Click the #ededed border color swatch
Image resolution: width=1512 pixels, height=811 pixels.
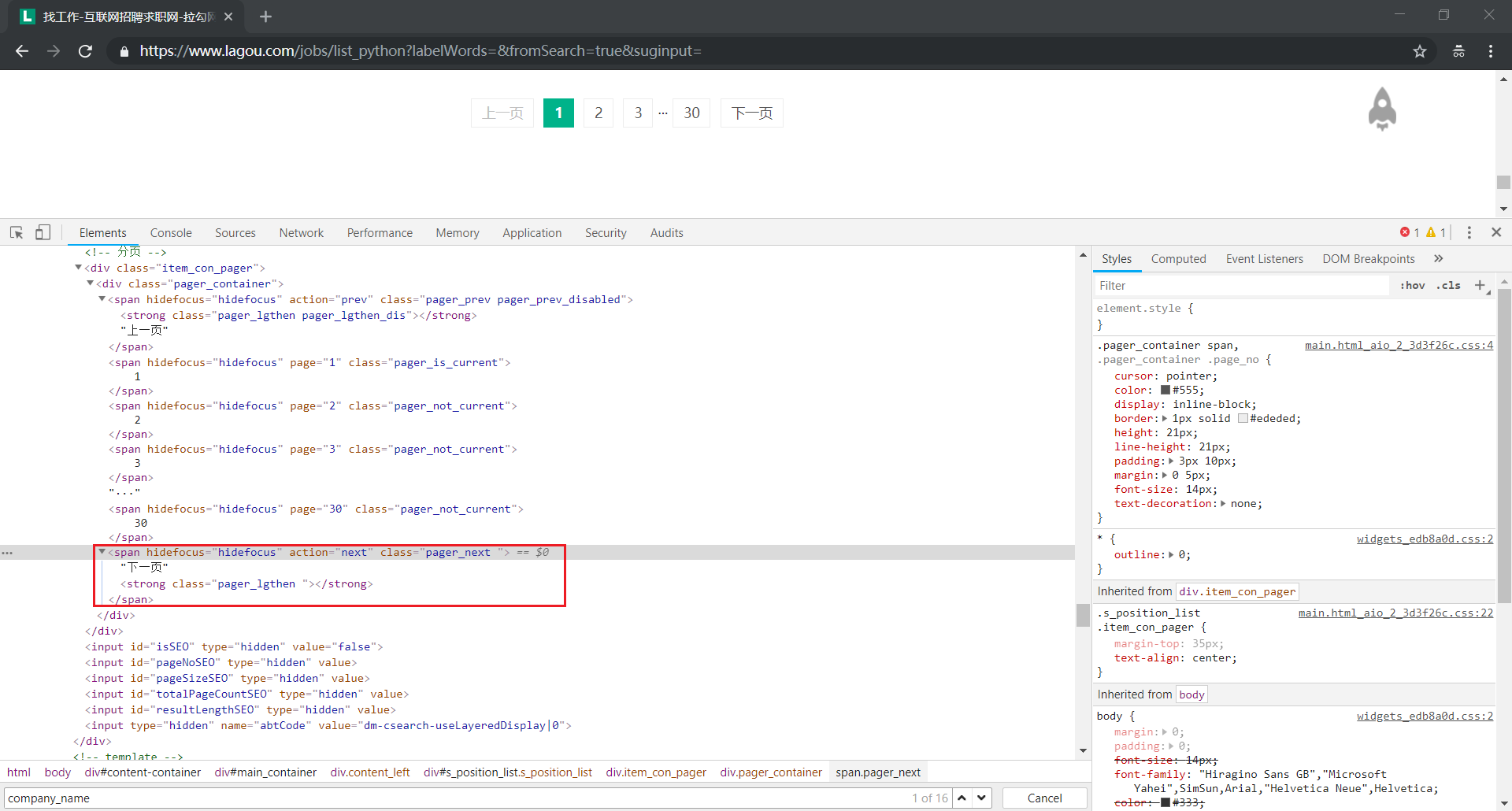tap(1243, 418)
